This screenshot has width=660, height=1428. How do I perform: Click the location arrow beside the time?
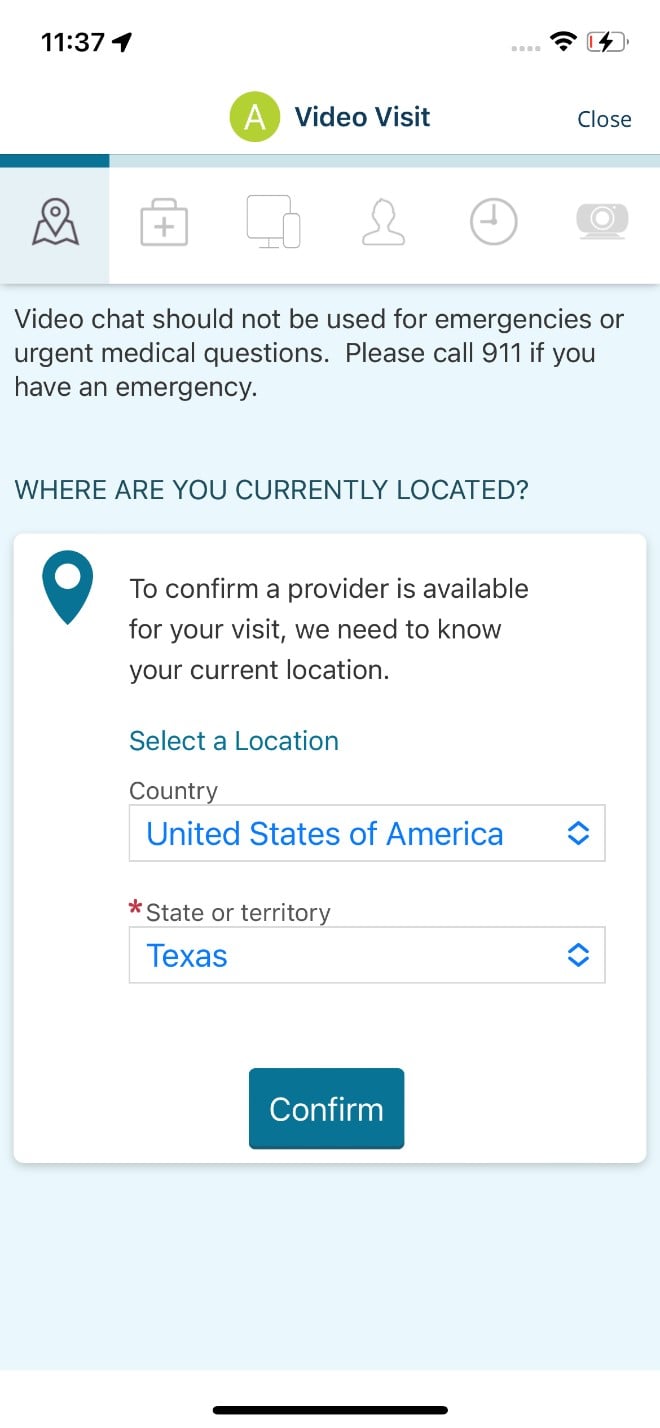(120, 41)
